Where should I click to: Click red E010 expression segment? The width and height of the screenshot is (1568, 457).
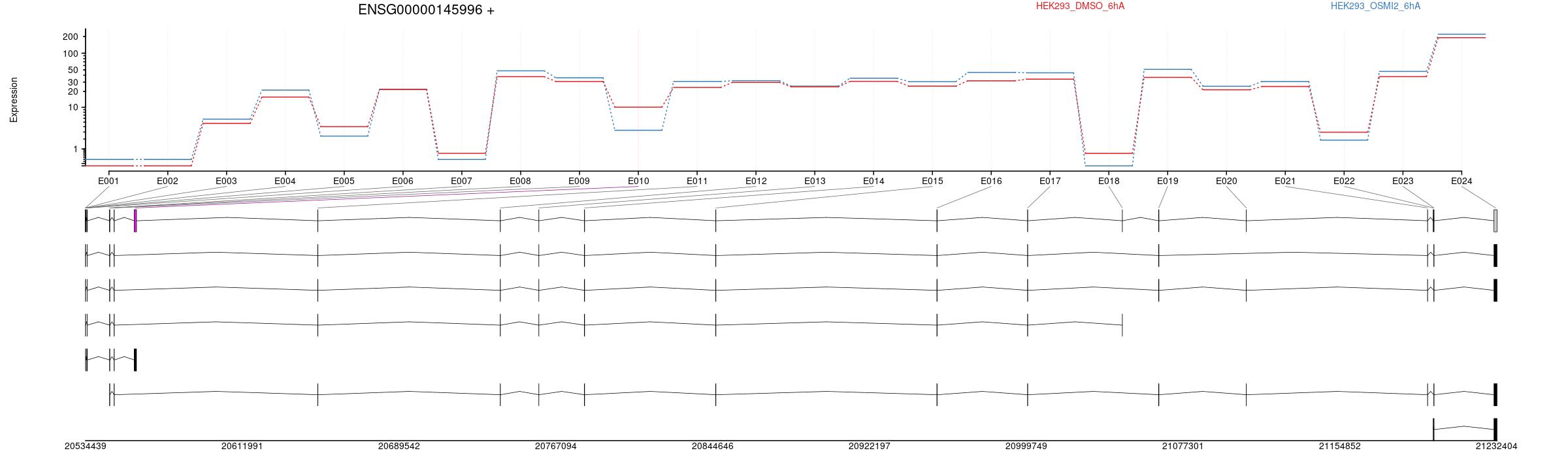pos(638,107)
